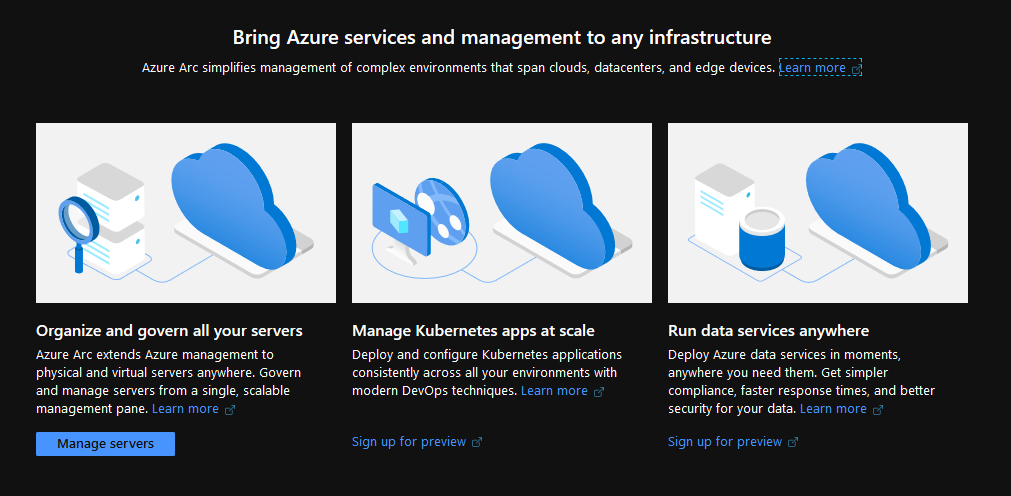Click external link icon after data services Learn more
1011x496 pixels.
pyautogui.click(x=878, y=410)
